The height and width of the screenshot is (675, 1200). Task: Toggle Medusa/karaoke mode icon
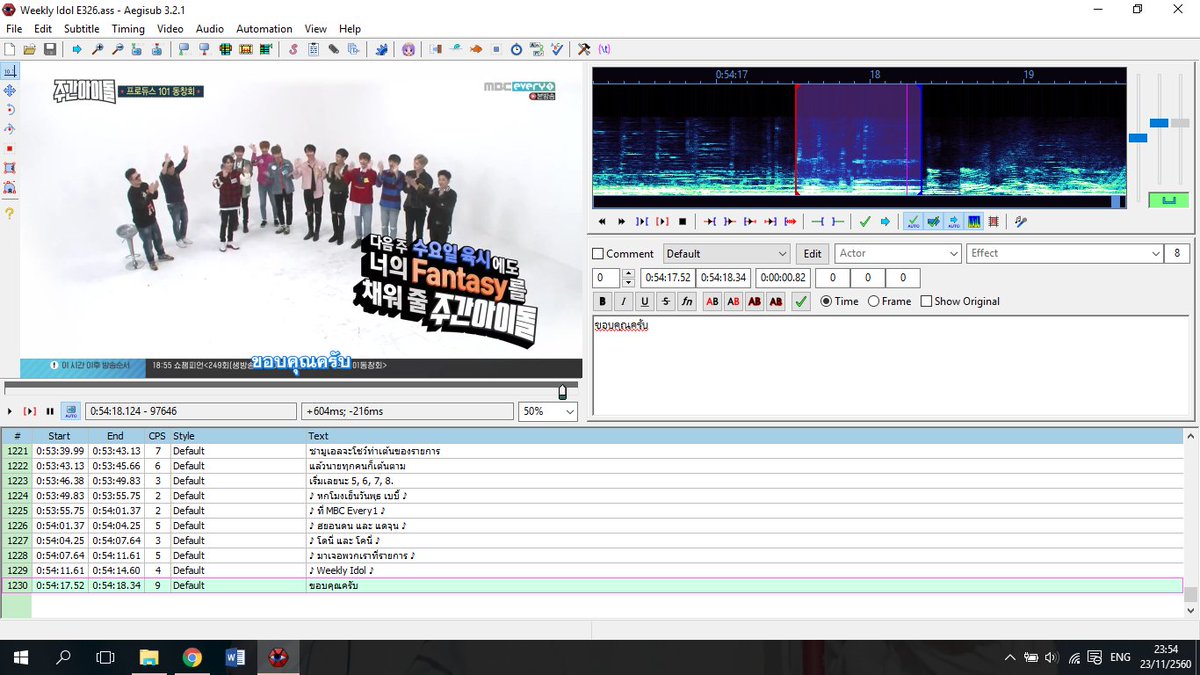[993, 221]
